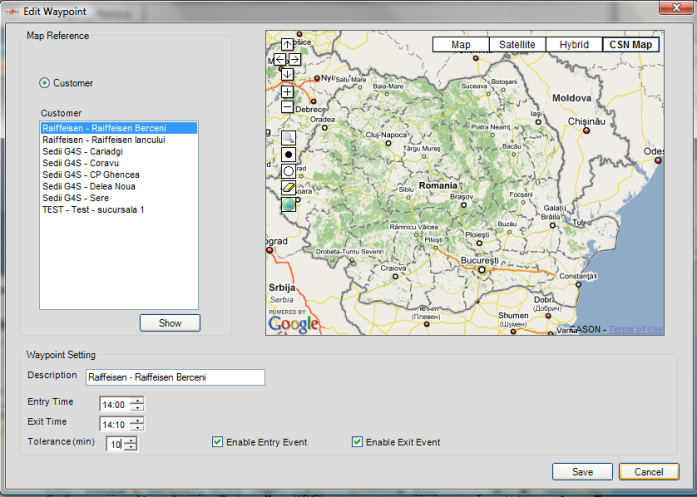
Task: Select TEST - Test - sucursala 1
Action: [119, 209]
